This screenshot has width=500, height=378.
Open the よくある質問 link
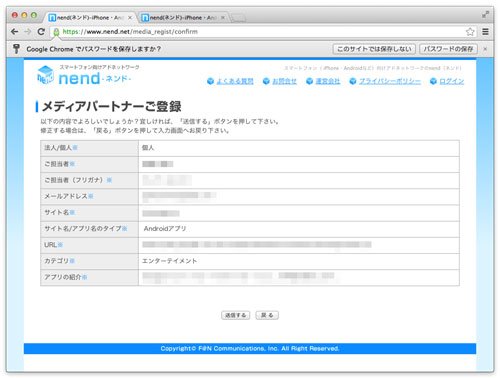[x=235, y=81]
